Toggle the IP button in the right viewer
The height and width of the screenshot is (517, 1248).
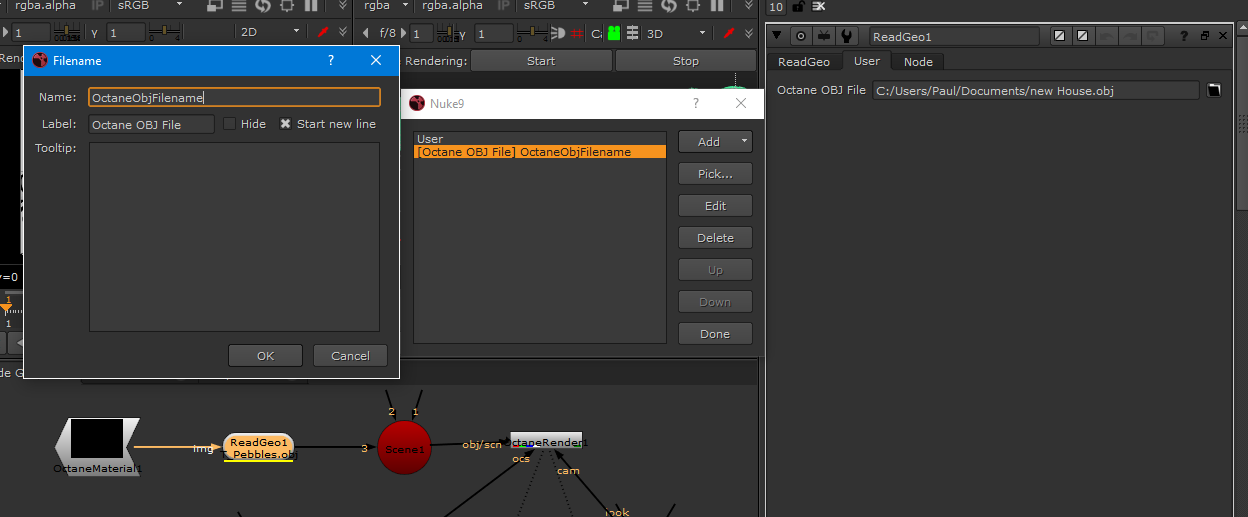[504, 6]
